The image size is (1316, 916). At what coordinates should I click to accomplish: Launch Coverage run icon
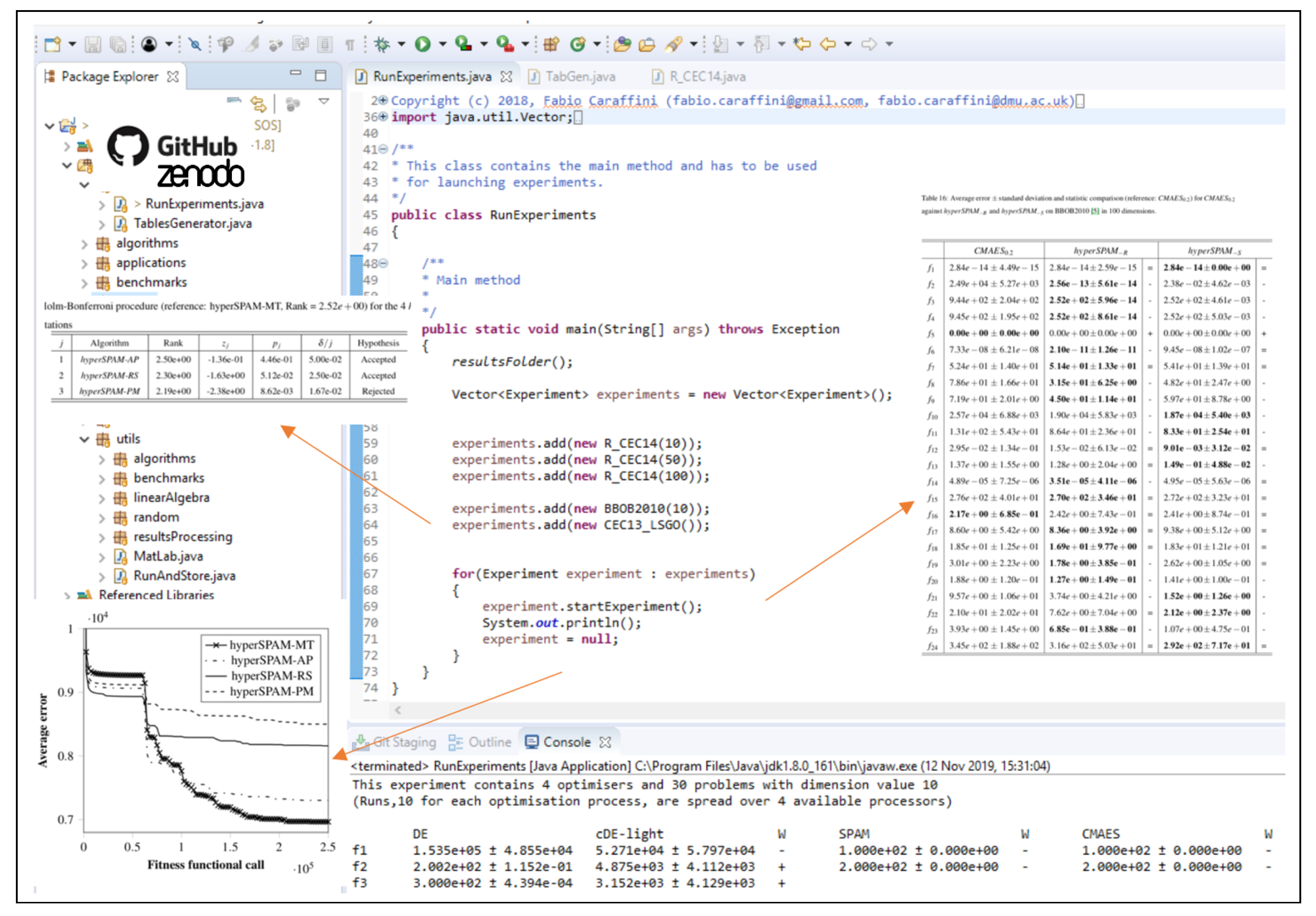(x=464, y=44)
